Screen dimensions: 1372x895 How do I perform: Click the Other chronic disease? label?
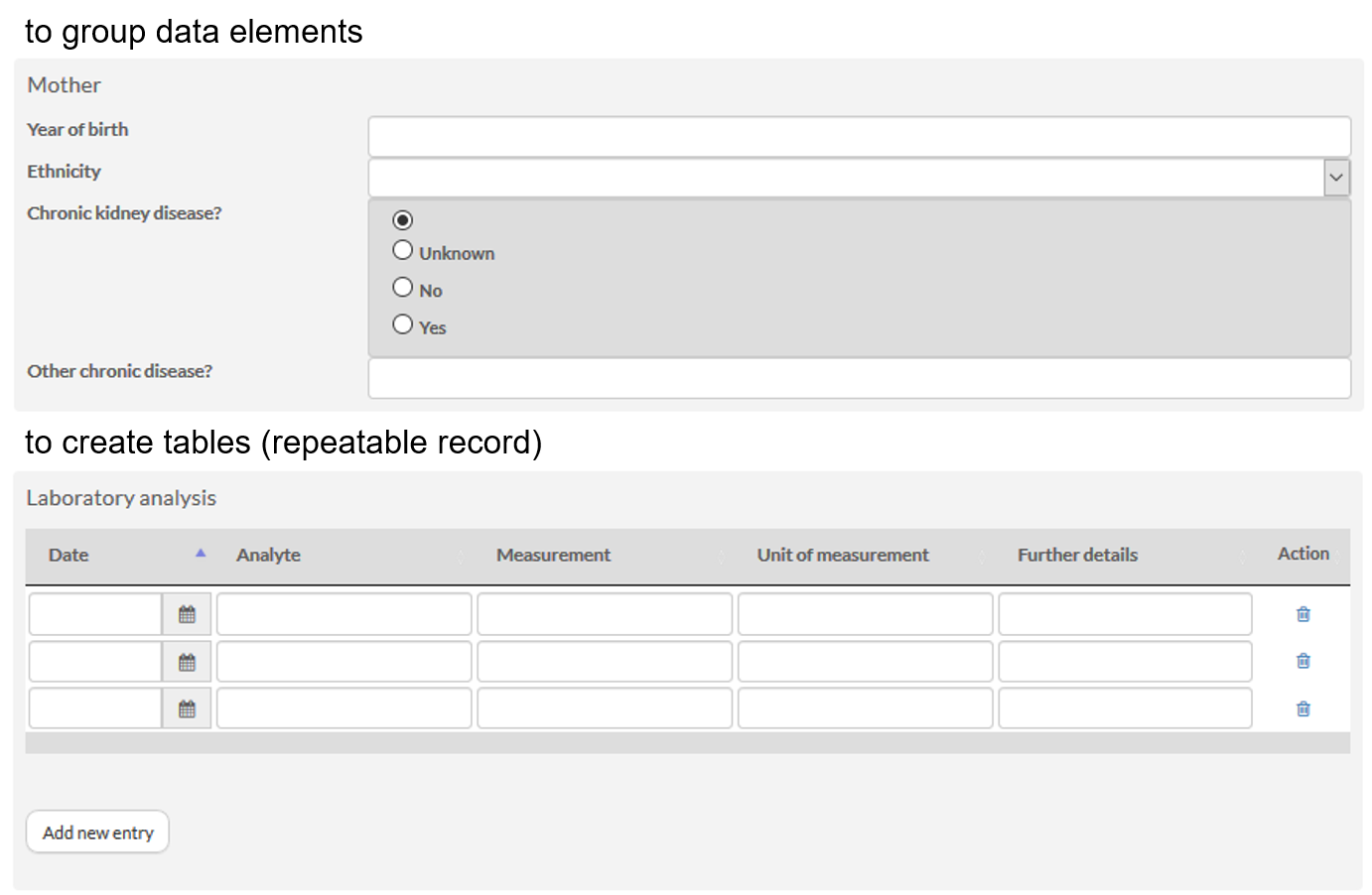click(119, 370)
